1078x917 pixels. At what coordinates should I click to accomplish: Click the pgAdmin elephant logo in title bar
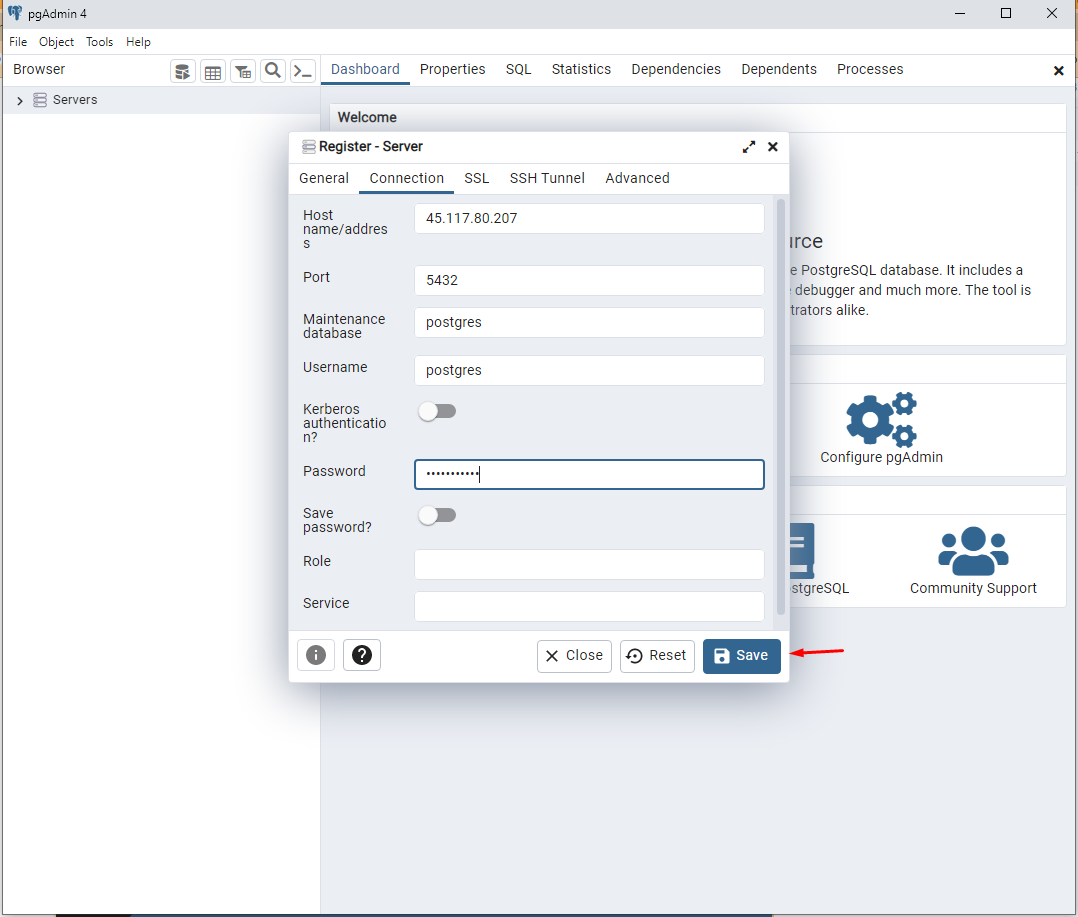tap(14, 13)
